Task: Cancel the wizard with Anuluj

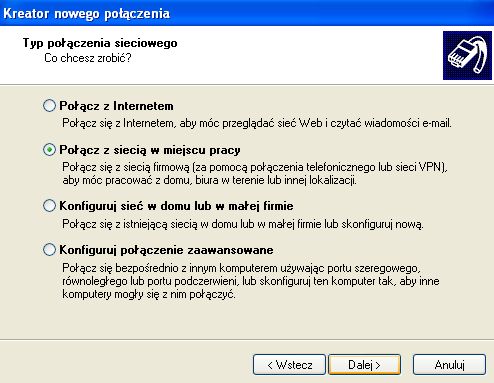Action: coord(449,365)
